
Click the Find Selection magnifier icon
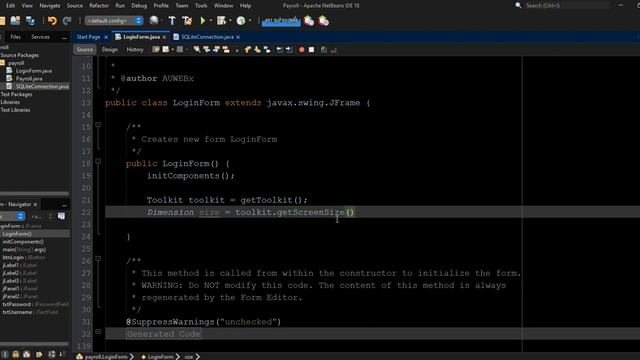click(197, 50)
